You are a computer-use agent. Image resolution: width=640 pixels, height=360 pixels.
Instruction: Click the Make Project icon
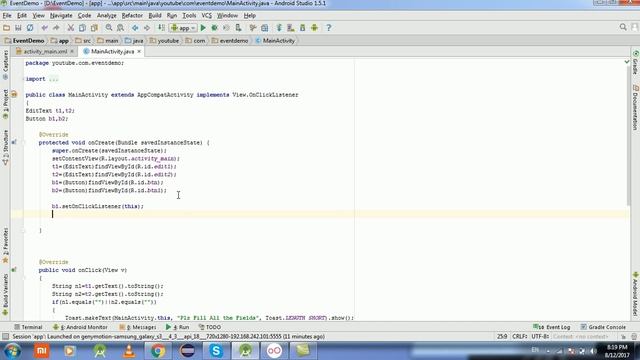coord(162,28)
